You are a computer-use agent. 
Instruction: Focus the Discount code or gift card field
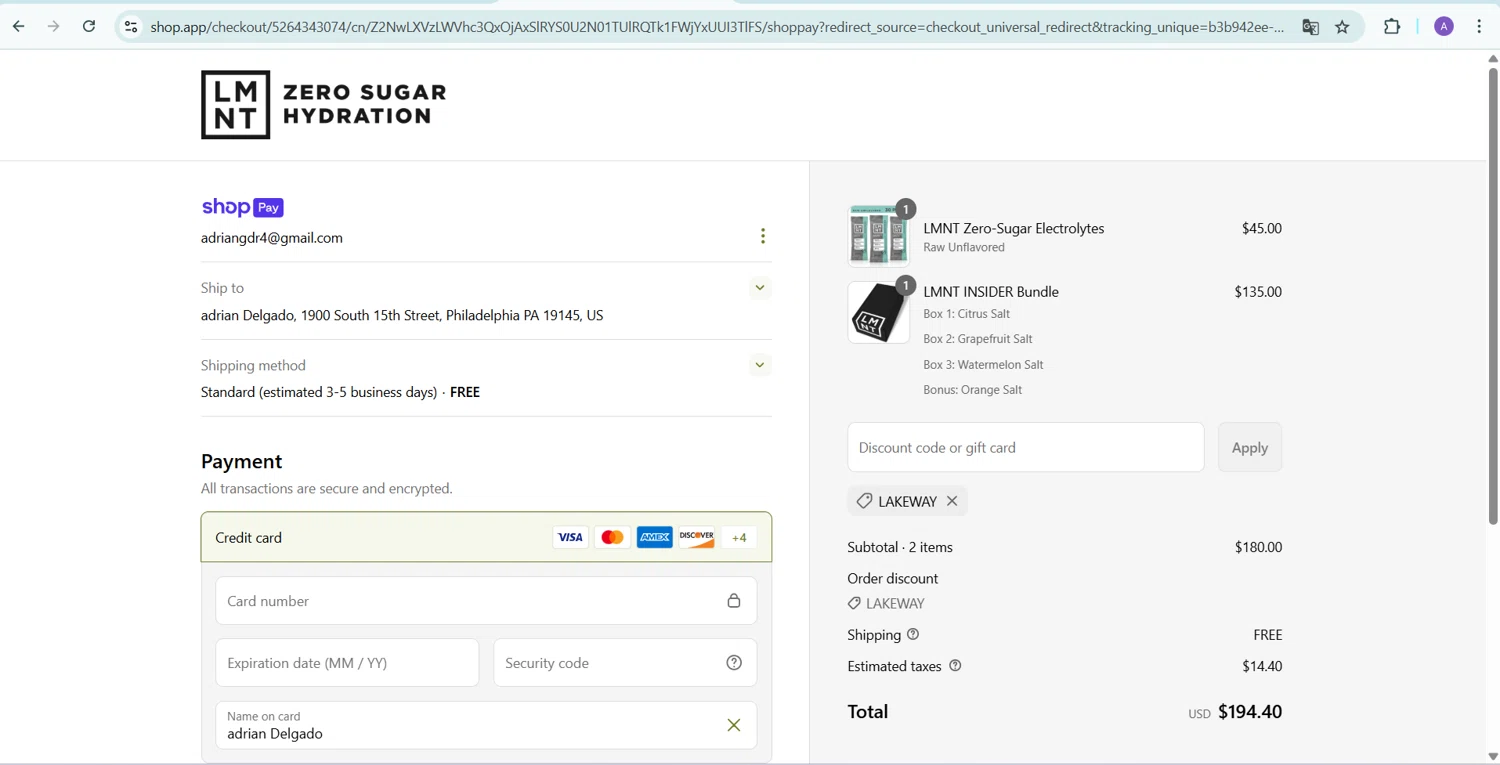pos(1026,447)
